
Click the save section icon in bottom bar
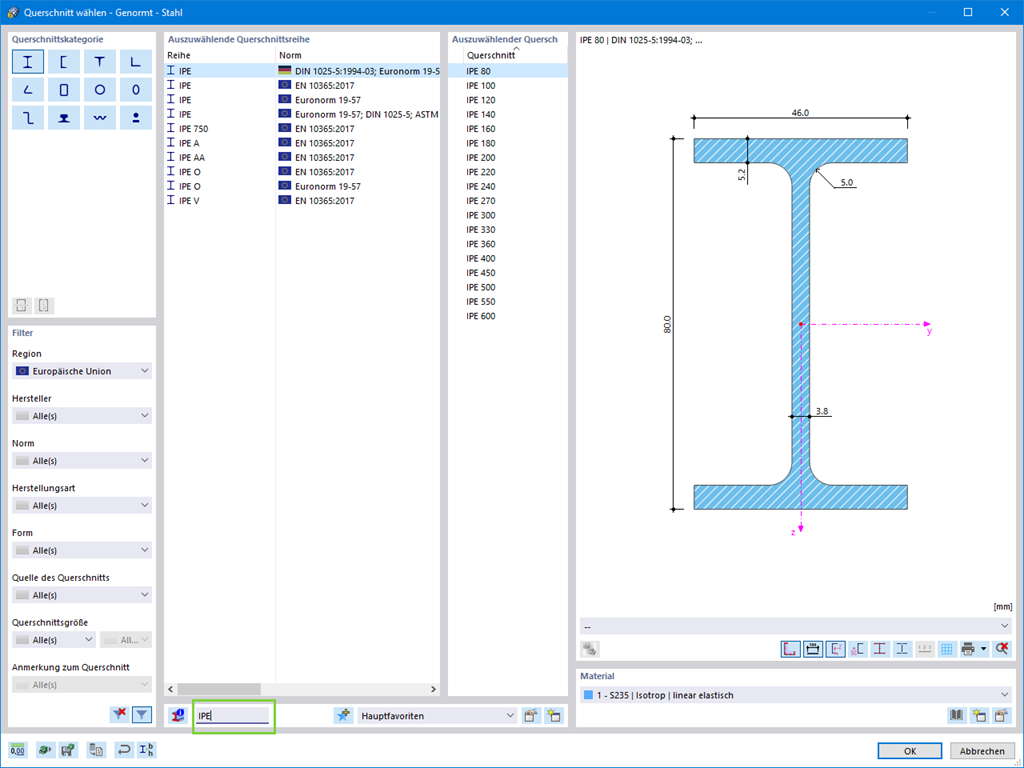[67, 750]
